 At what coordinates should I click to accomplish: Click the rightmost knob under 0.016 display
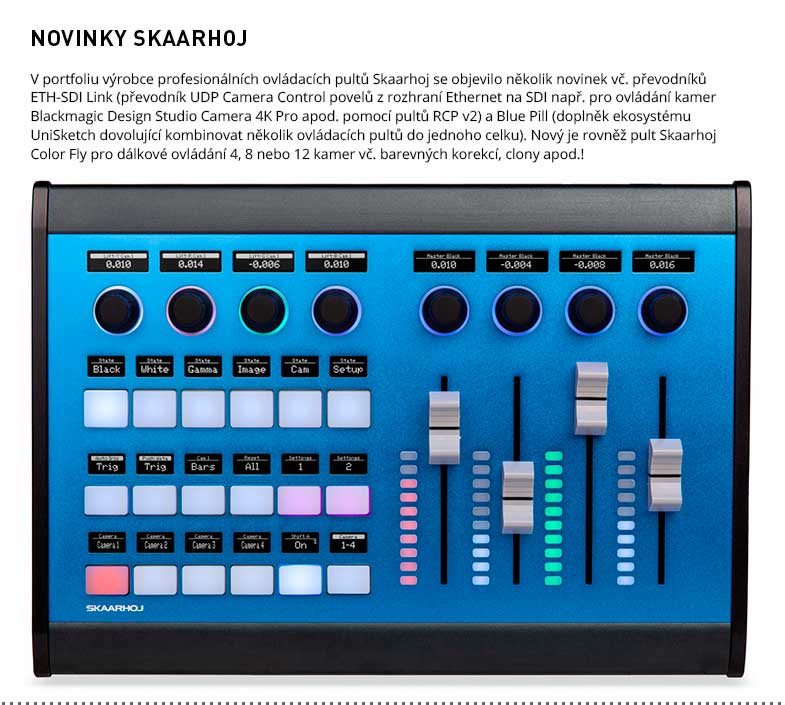(663, 311)
